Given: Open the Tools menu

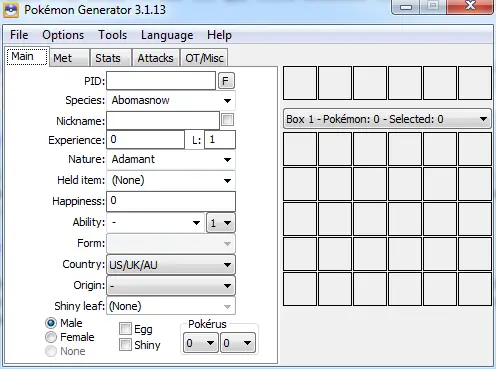Looking at the screenshot, I should (112, 35).
